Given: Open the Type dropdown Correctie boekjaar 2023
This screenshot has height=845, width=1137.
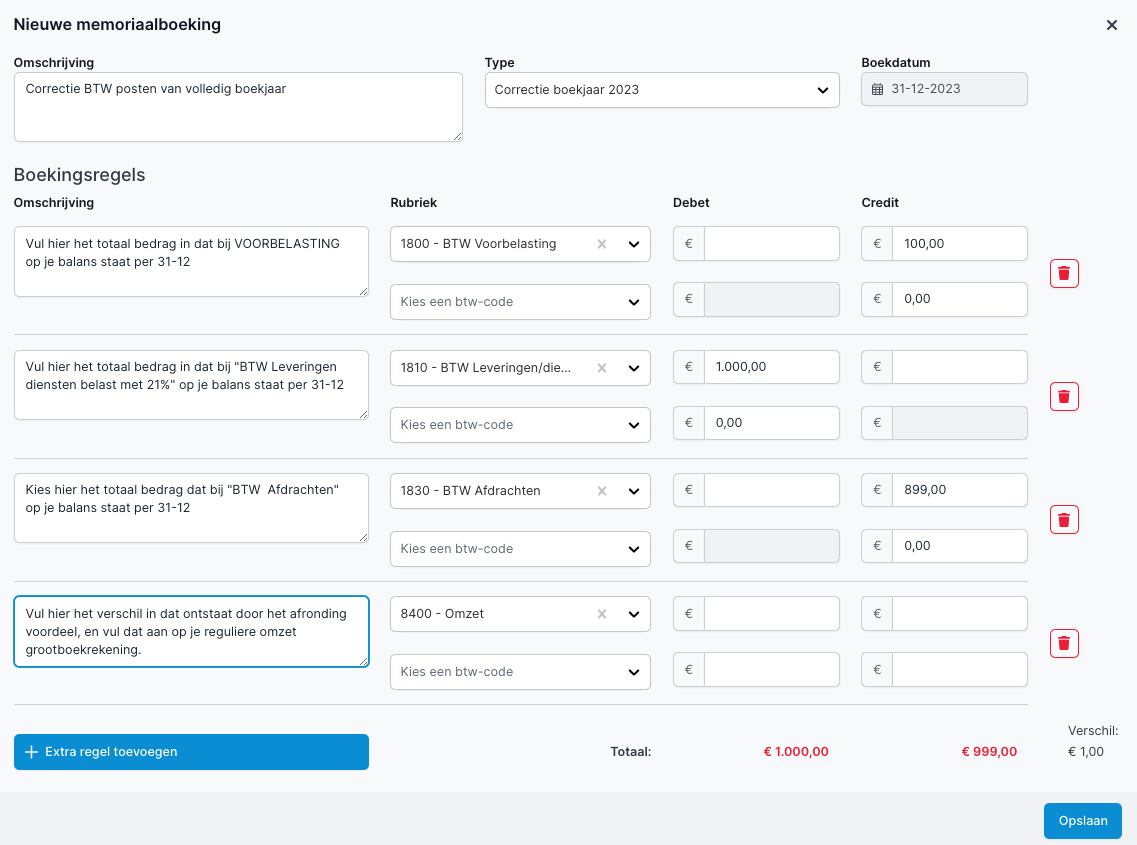Looking at the screenshot, I should click(x=661, y=90).
